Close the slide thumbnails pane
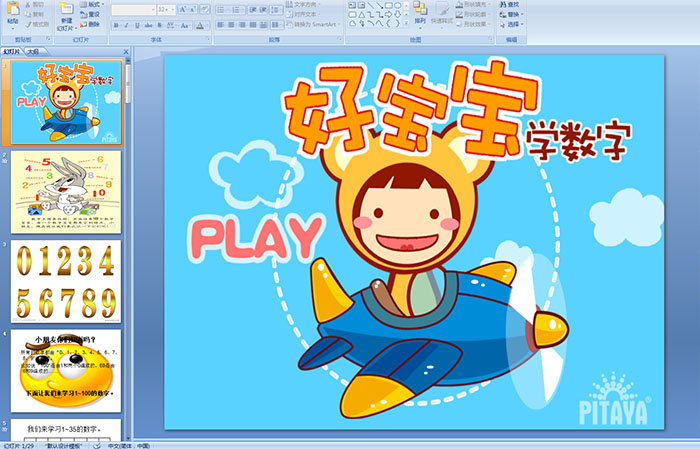 coord(126,52)
